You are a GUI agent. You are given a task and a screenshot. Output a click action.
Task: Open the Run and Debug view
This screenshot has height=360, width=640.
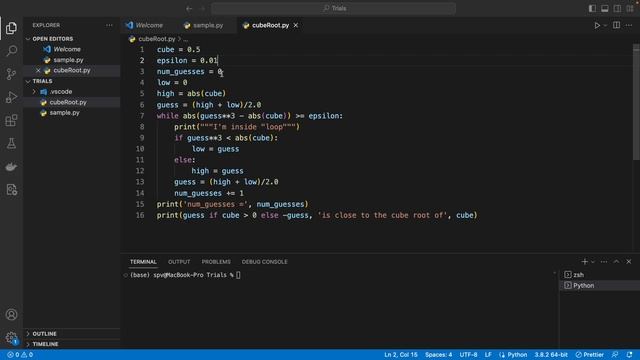11,97
